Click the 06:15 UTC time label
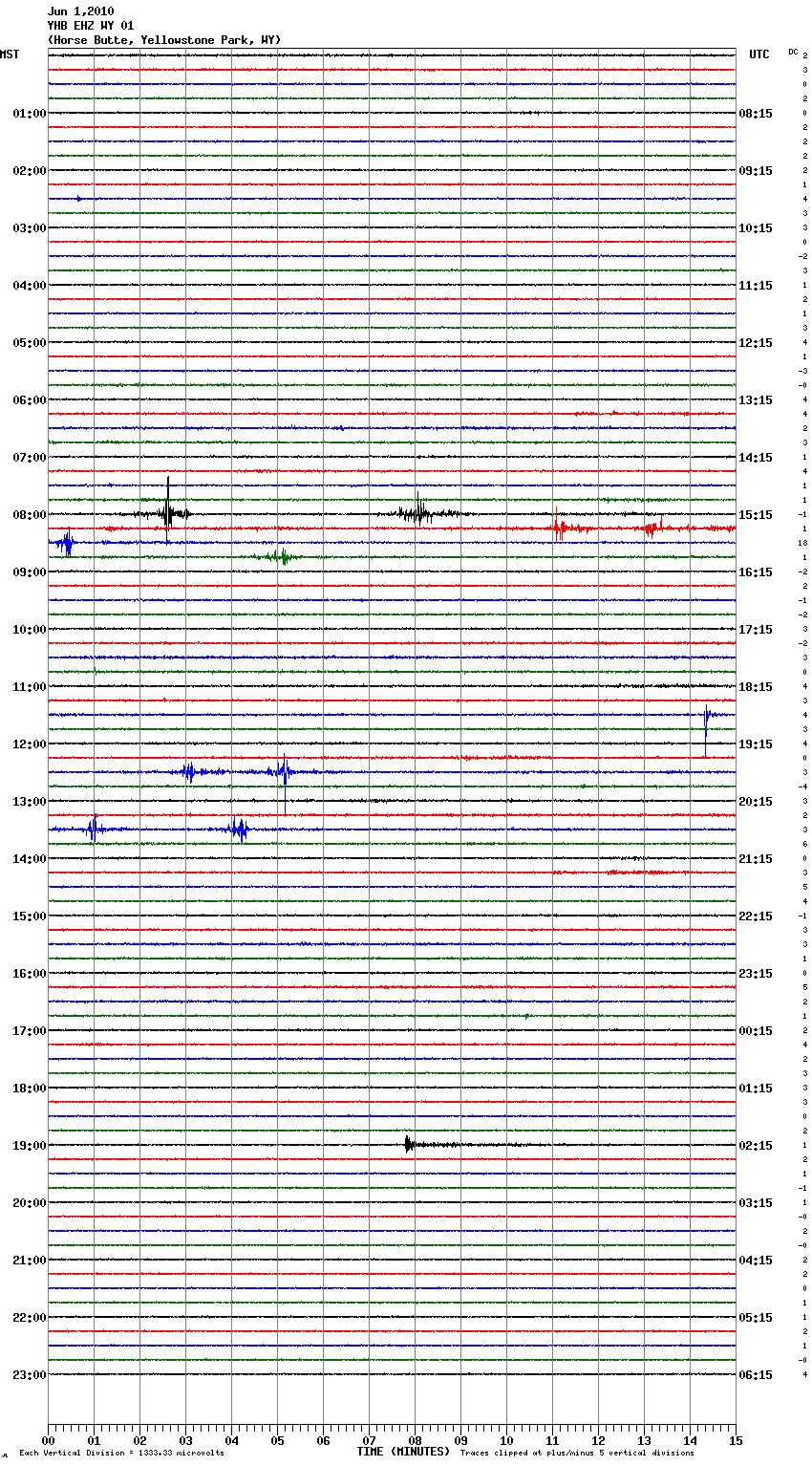This screenshot has height=1466, width=812. point(756,1375)
